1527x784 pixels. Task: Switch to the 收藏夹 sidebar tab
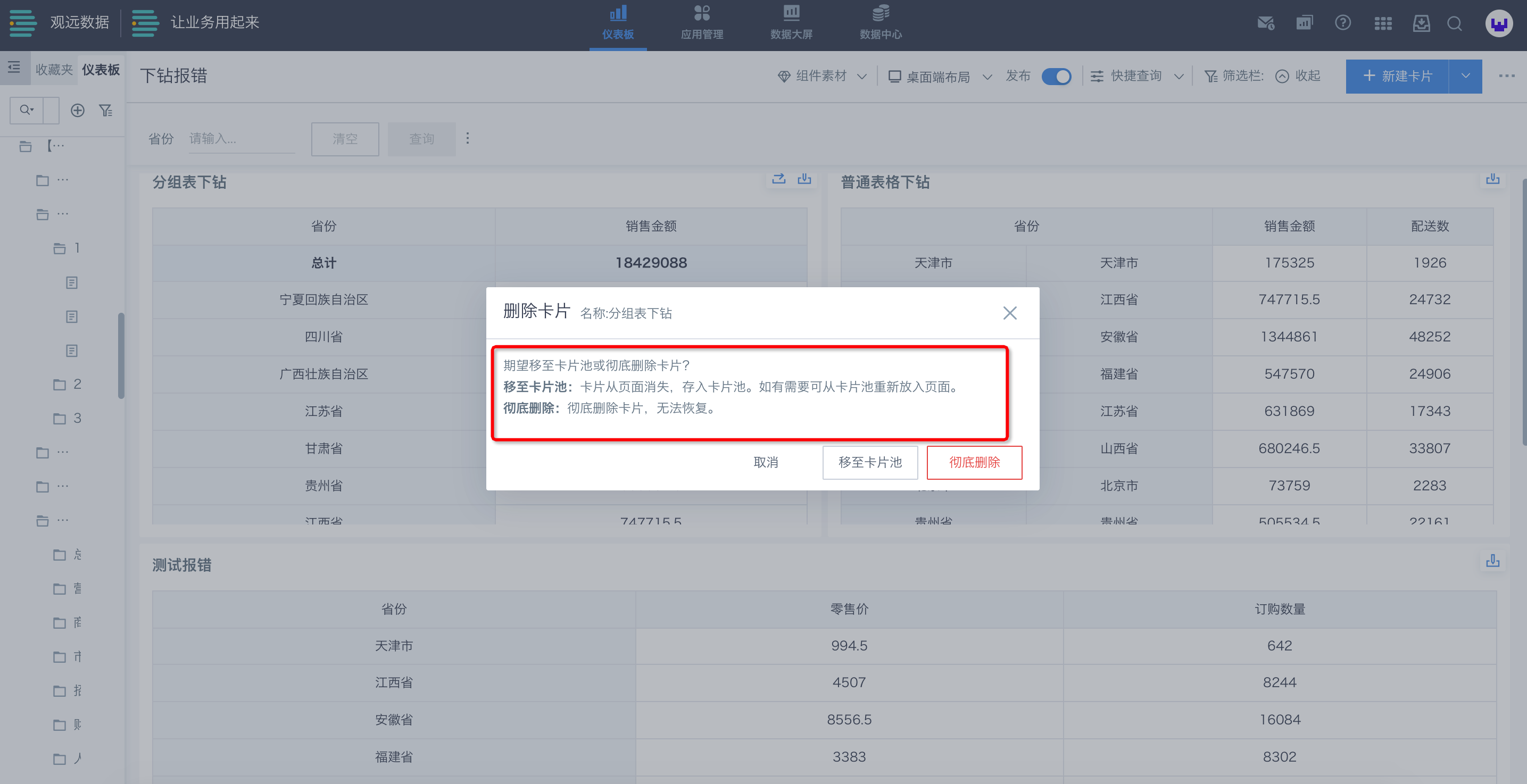[x=54, y=69]
